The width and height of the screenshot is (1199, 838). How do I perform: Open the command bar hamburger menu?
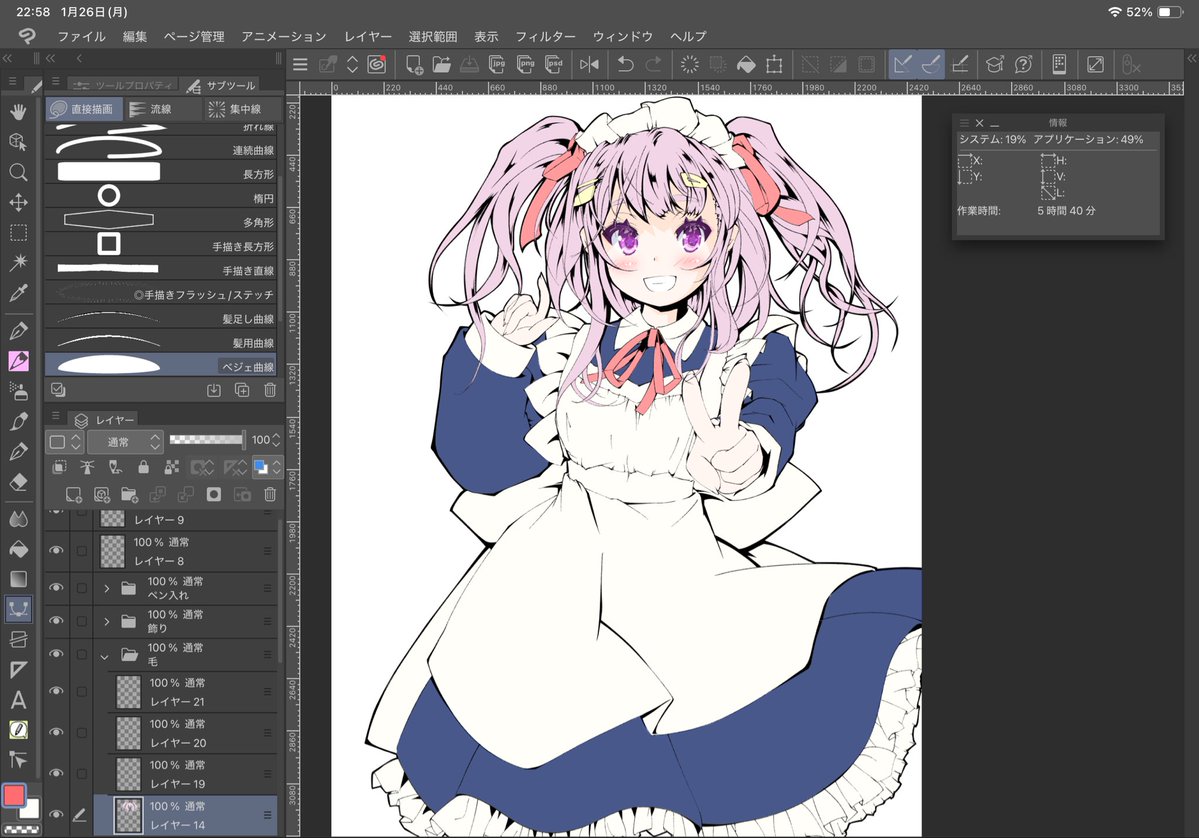301,64
